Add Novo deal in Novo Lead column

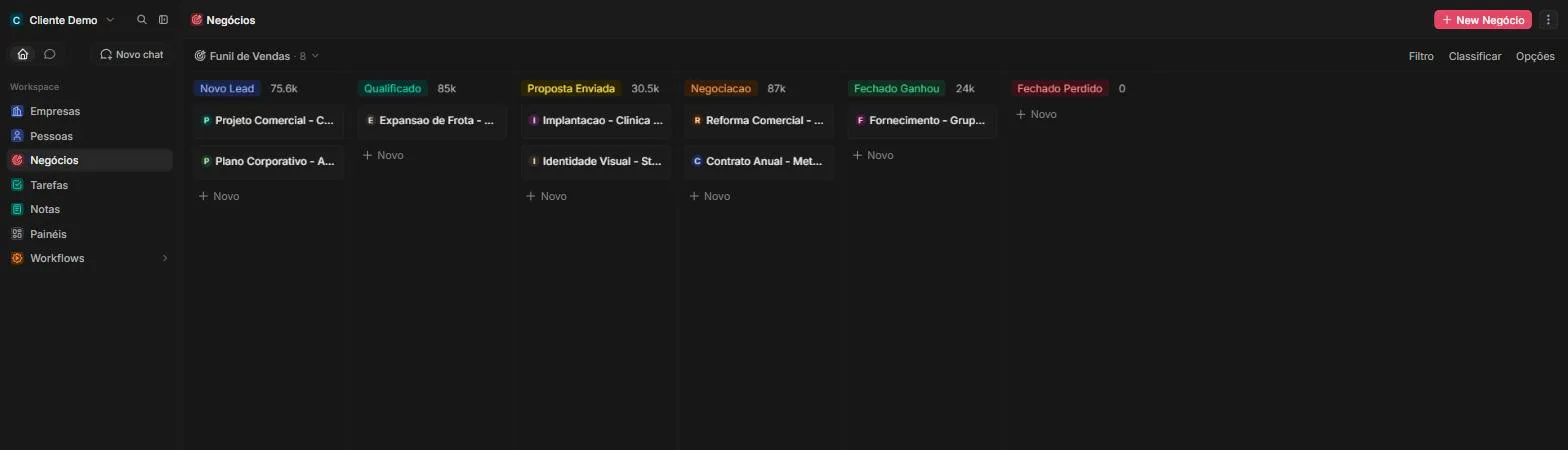219,196
